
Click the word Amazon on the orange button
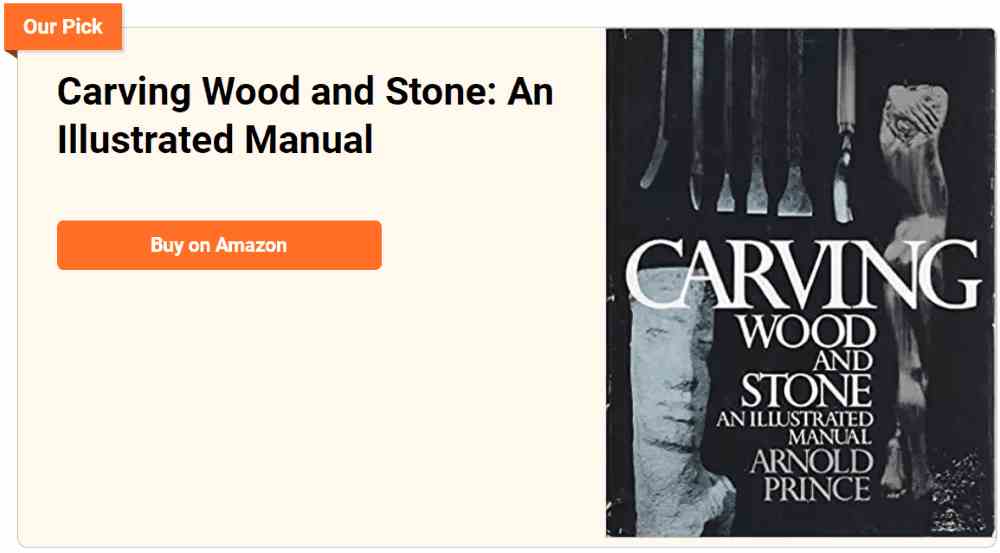251,245
